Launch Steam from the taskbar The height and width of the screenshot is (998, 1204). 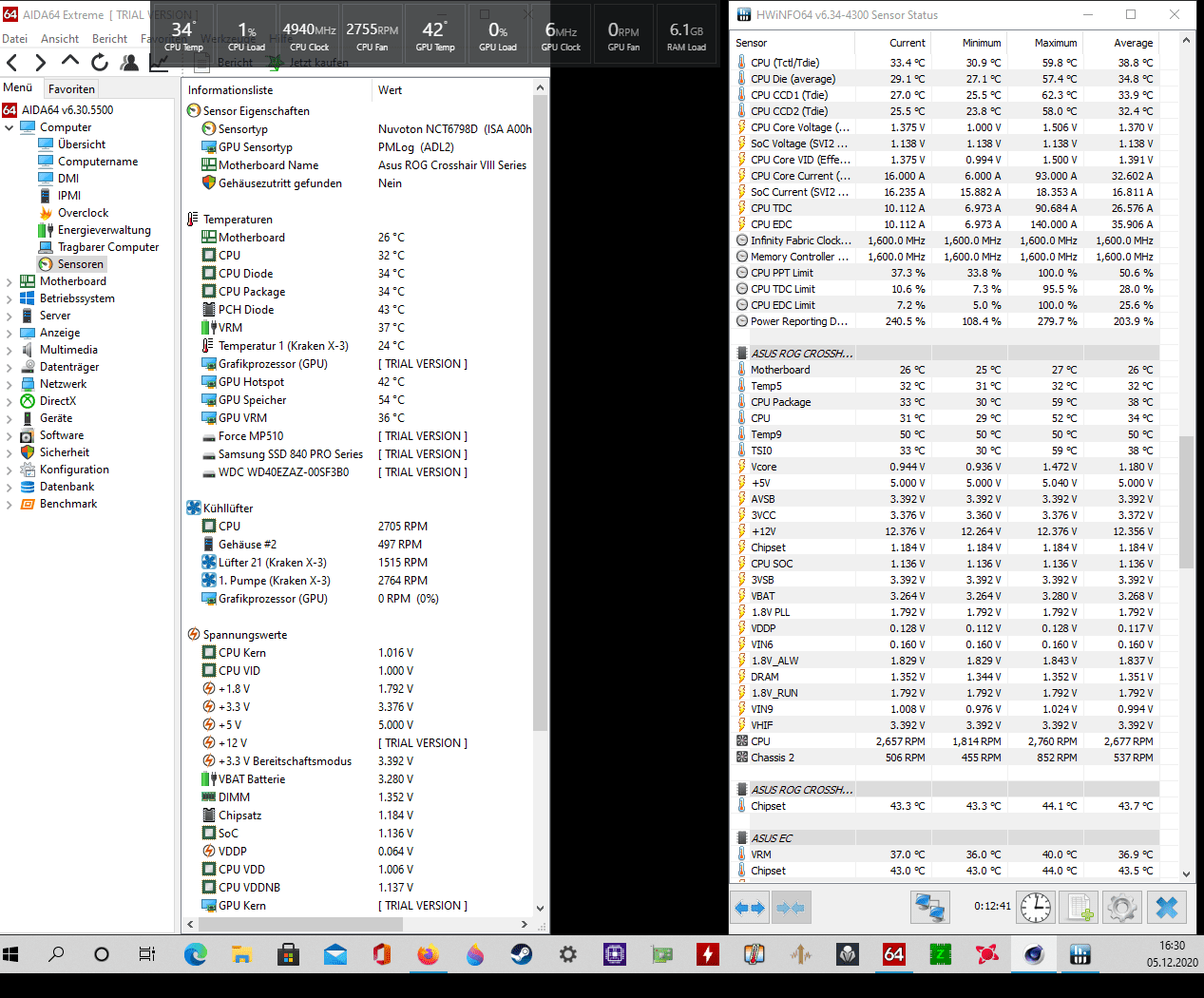(x=522, y=954)
